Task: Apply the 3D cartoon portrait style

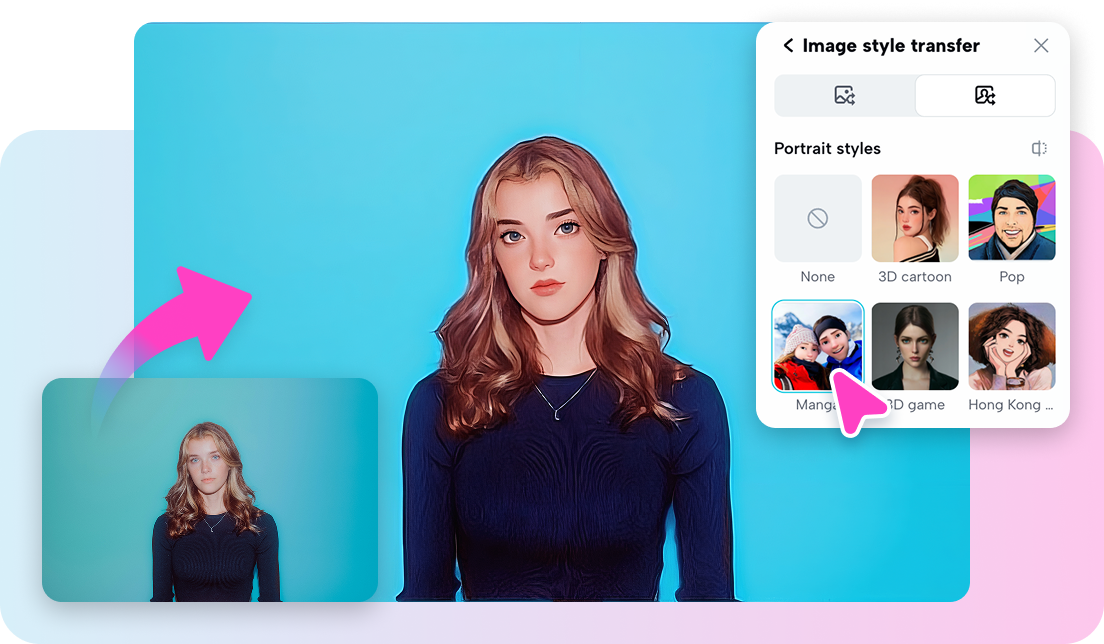Action: click(x=915, y=218)
